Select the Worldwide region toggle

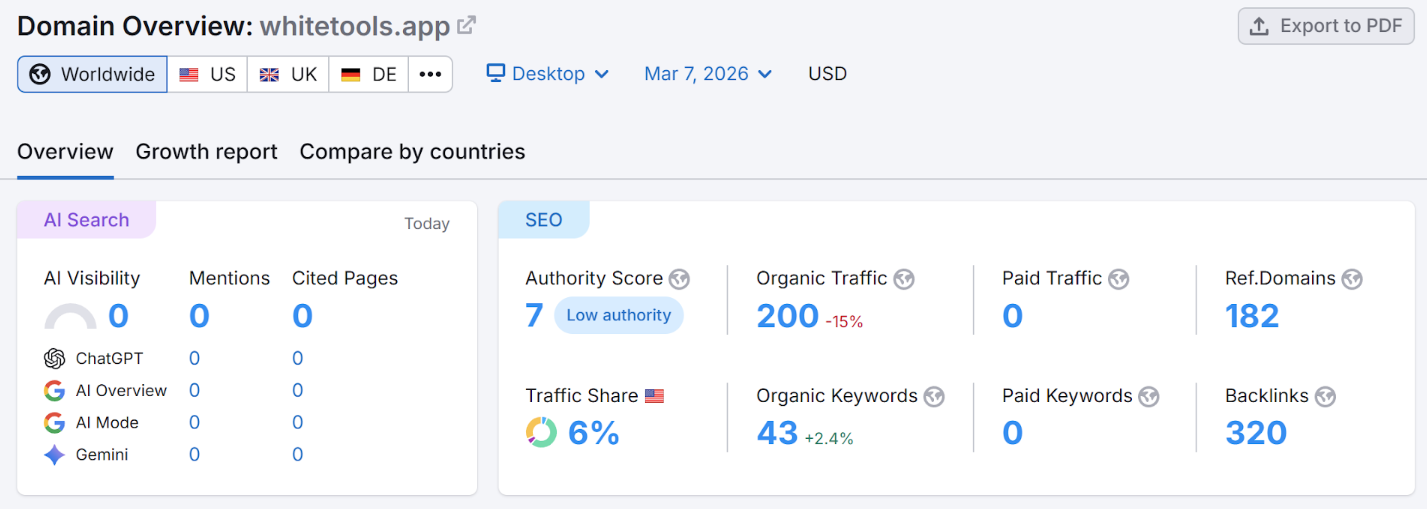click(92, 74)
